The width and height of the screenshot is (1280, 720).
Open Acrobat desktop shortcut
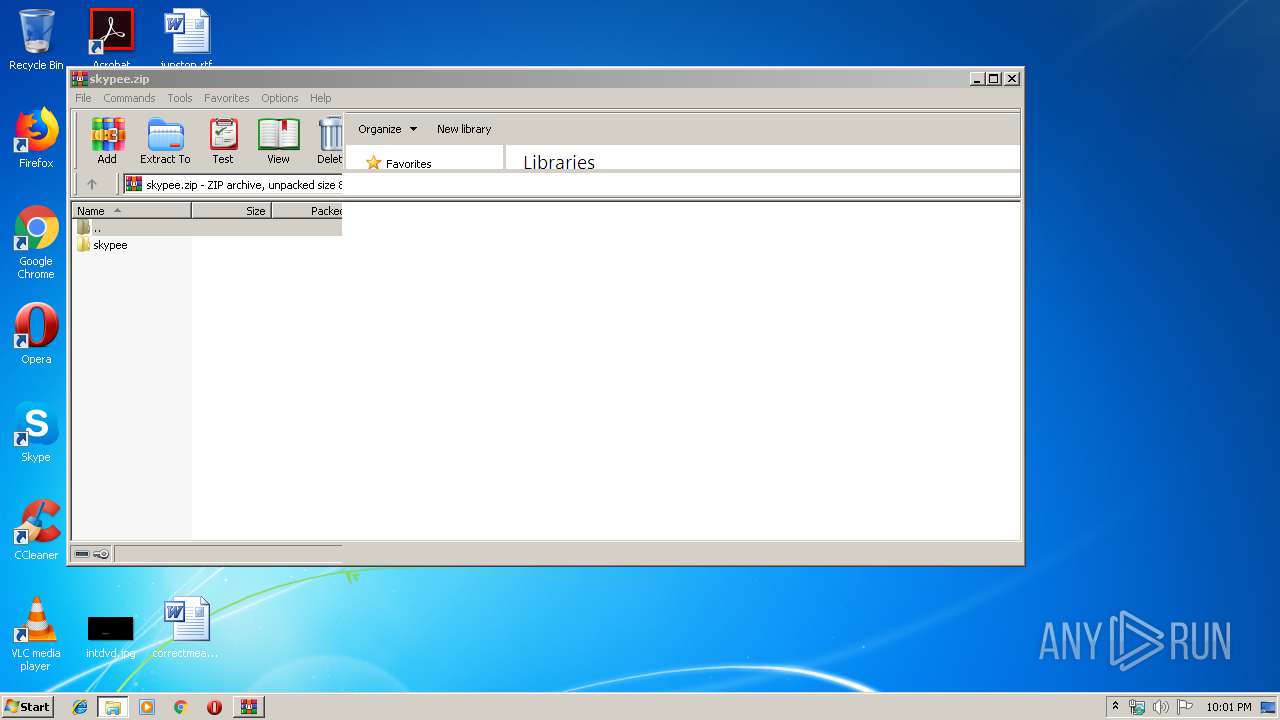click(x=111, y=38)
